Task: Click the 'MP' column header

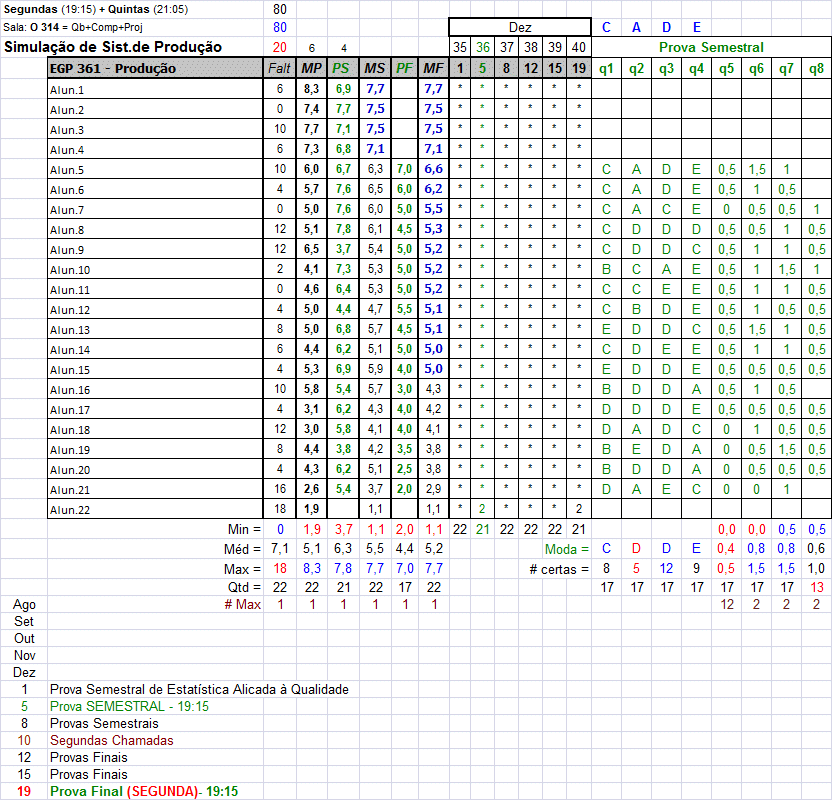Action: coord(311,68)
